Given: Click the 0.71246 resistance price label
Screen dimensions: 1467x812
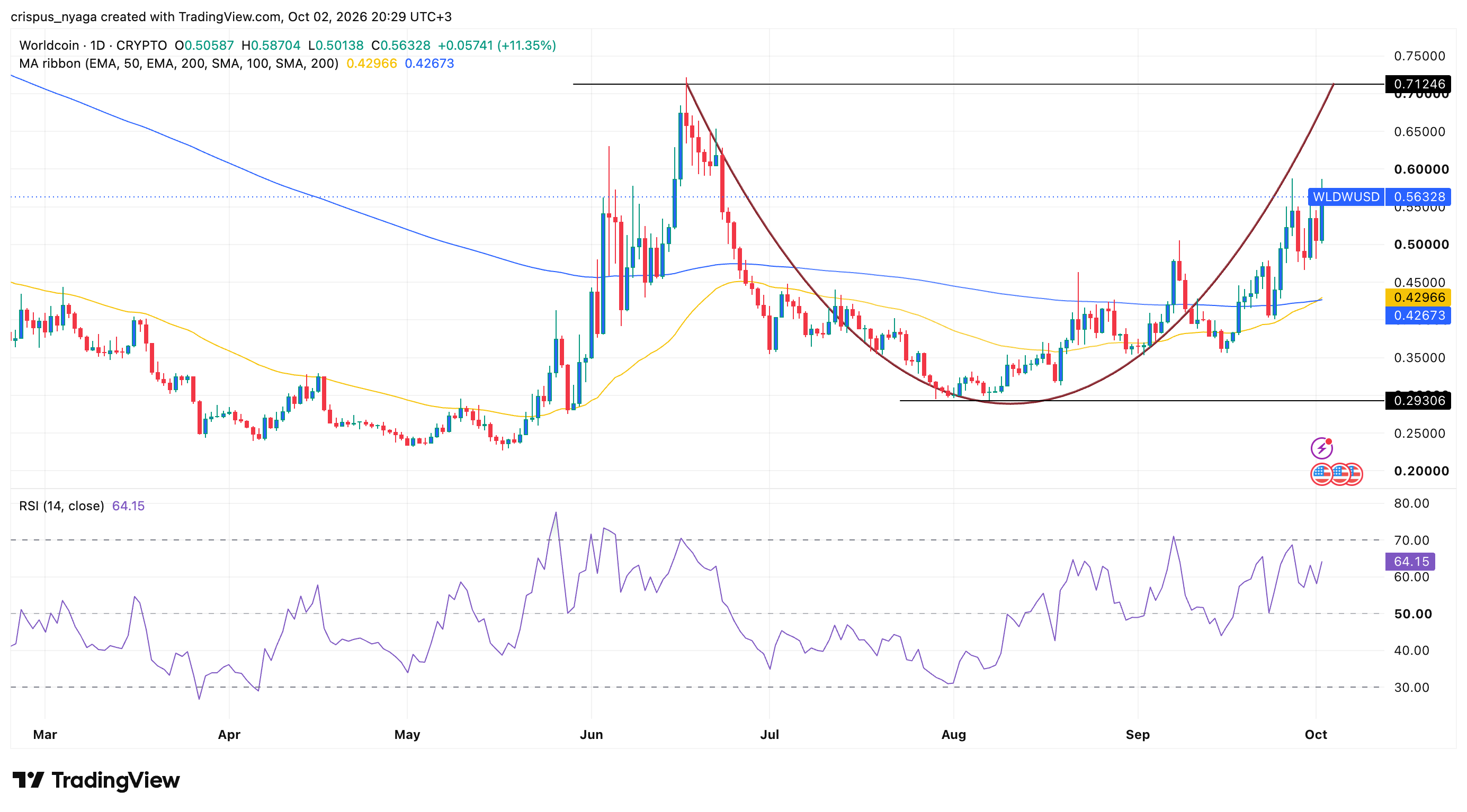Looking at the screenshot, I should tap(1418, 84).
